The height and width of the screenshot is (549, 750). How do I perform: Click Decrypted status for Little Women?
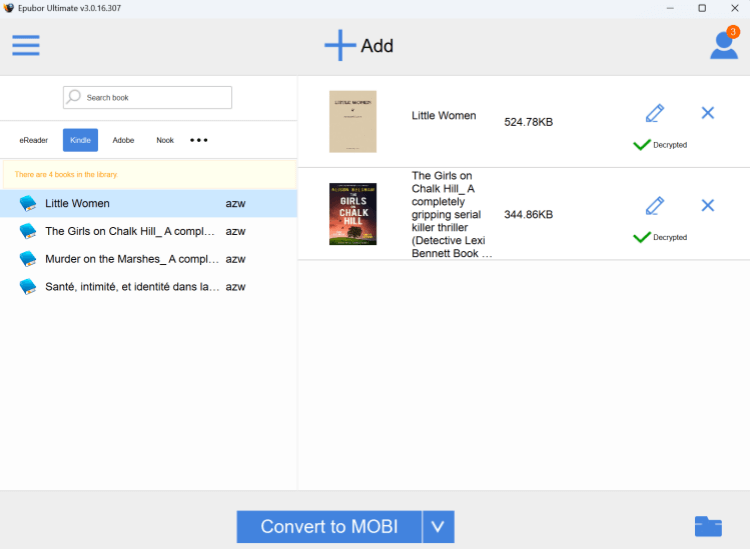coord(670,145)
